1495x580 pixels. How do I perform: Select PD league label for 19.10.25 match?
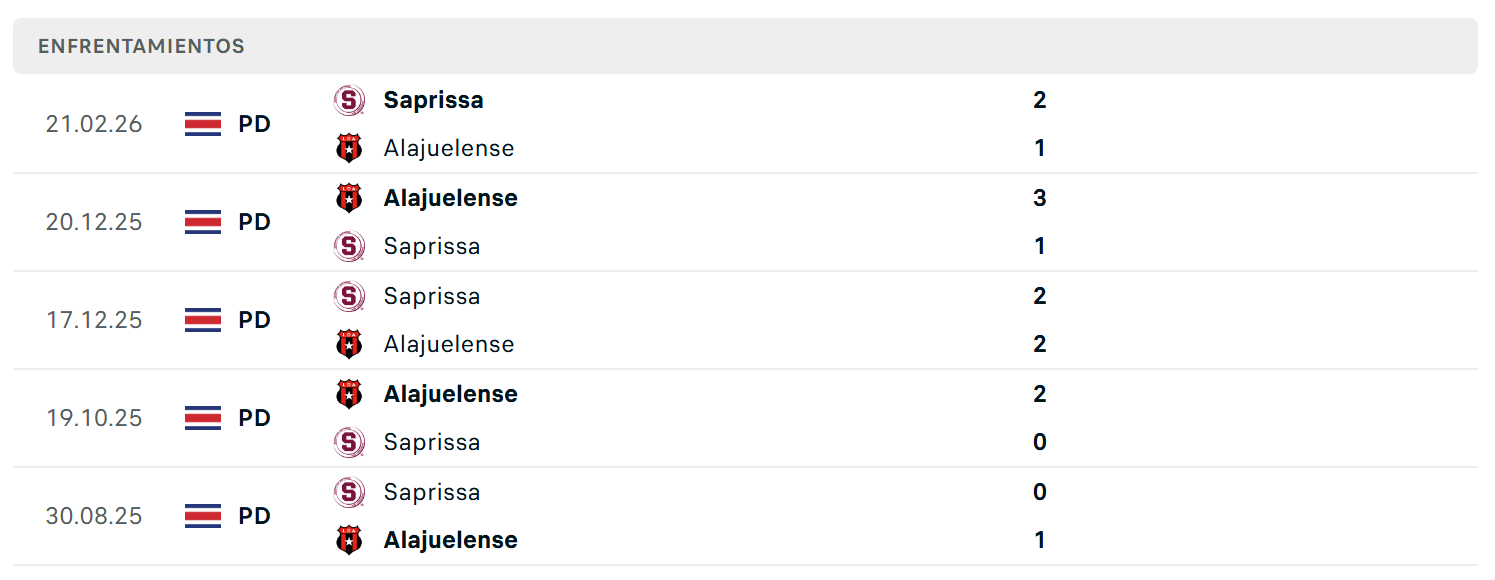254,418
